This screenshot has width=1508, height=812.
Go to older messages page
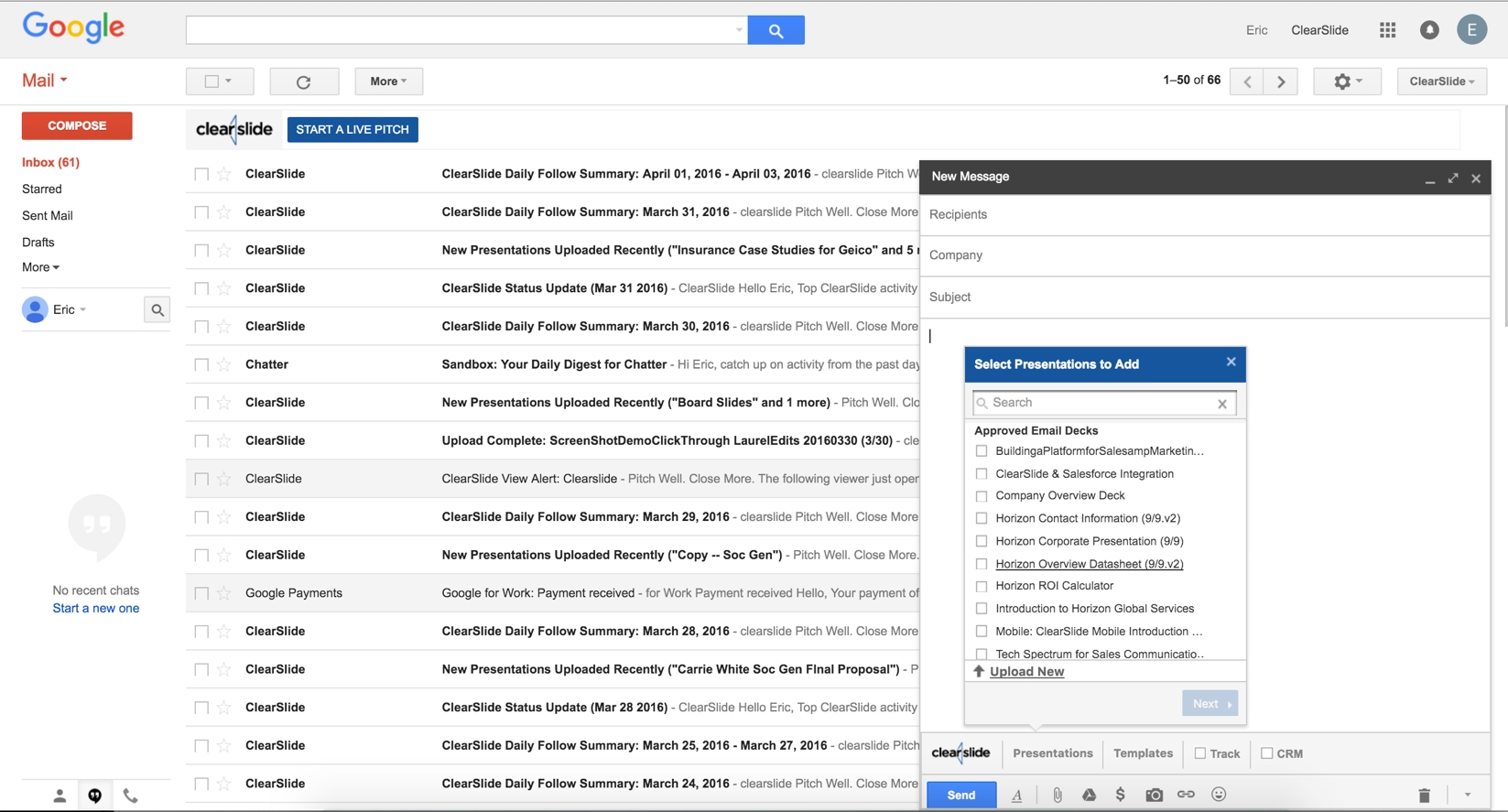[x=1281, y=81]
